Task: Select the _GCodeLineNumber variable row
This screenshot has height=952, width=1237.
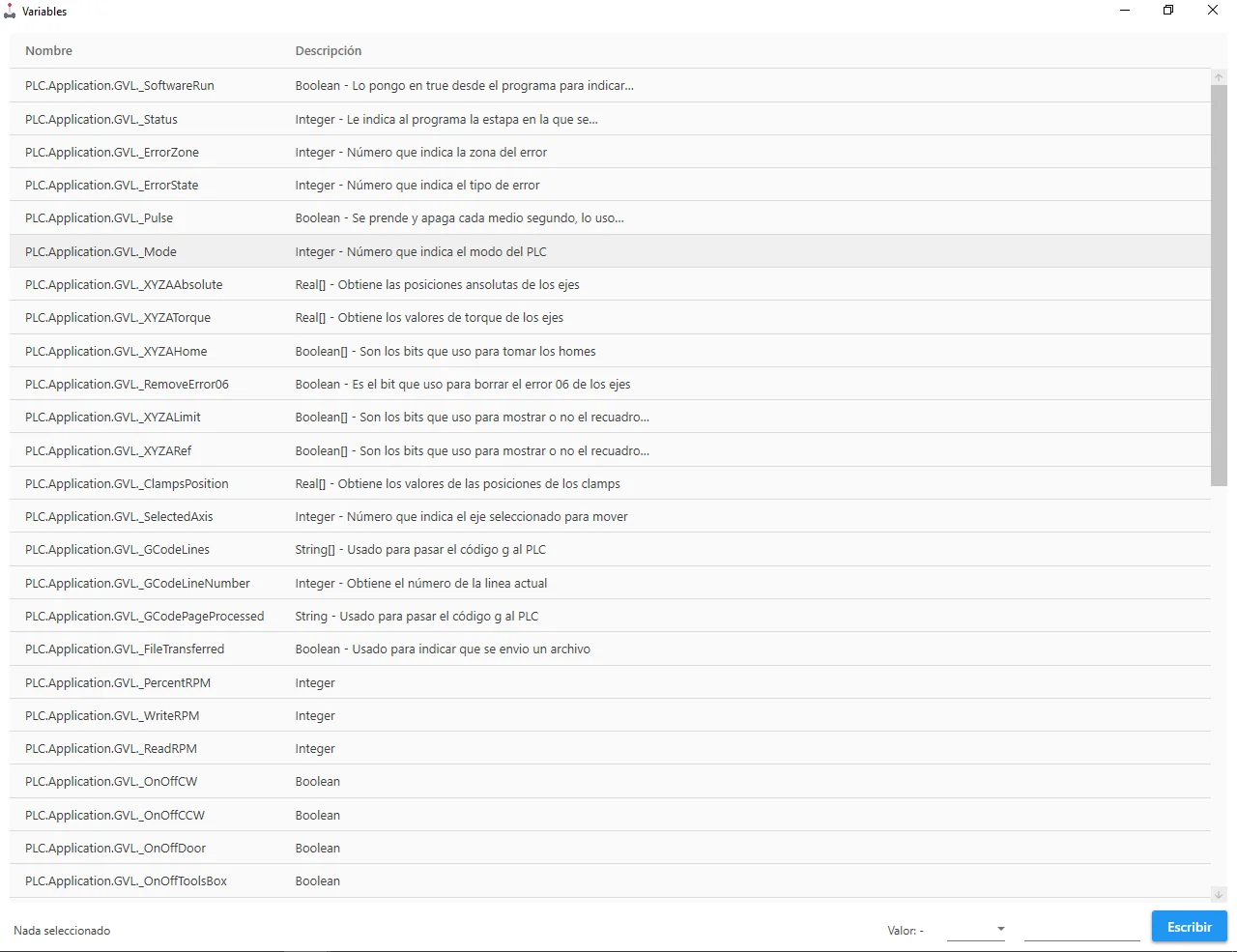Action: pos(610,583)
